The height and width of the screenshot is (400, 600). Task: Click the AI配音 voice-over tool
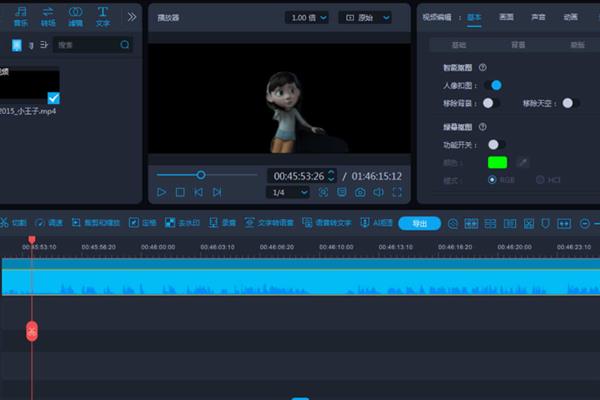[377, 222]
